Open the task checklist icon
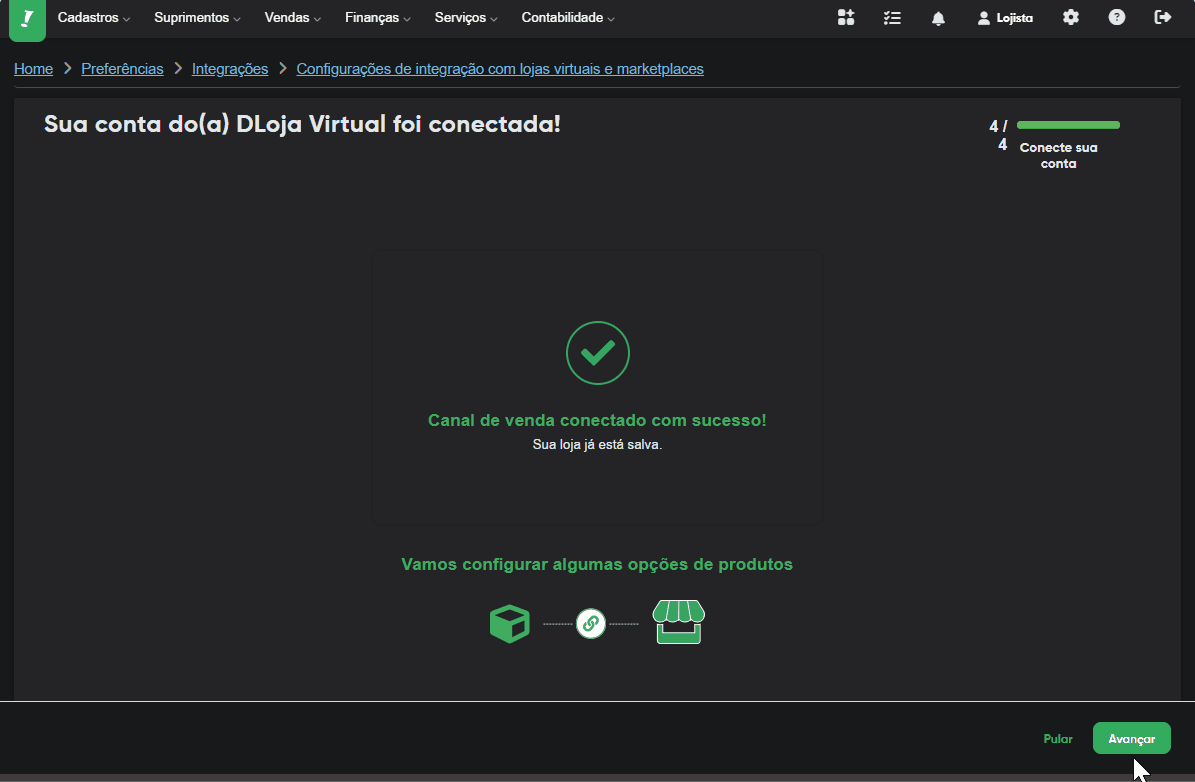Image resolution: width=1195 pixels, height=782 pixels. (x=892, y=18)
